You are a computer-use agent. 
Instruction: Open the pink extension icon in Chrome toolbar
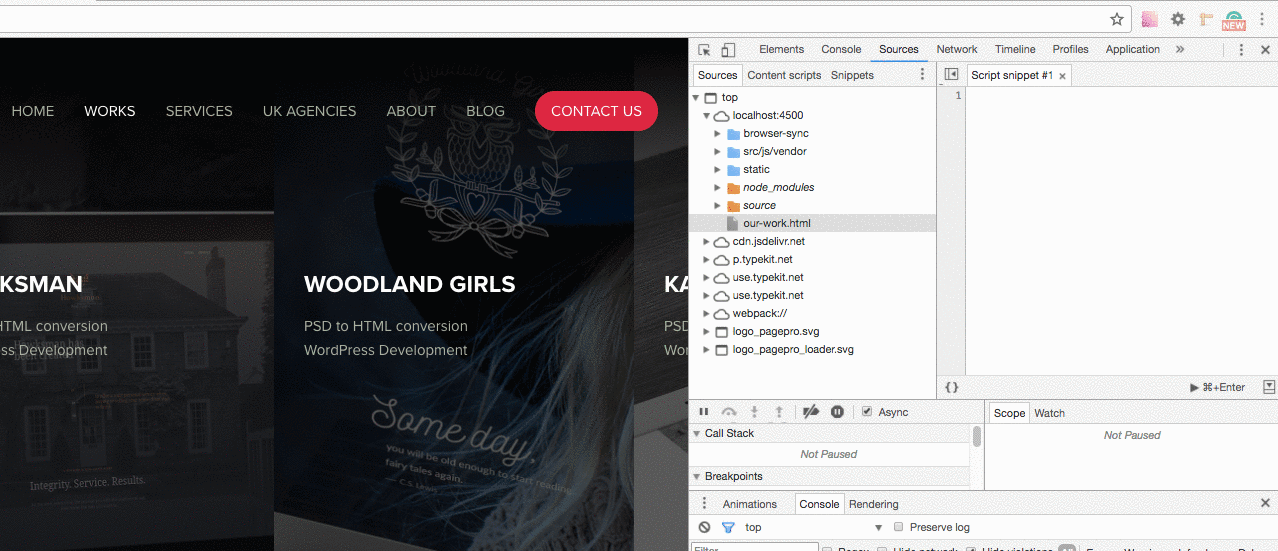[x=1149, y=19]
